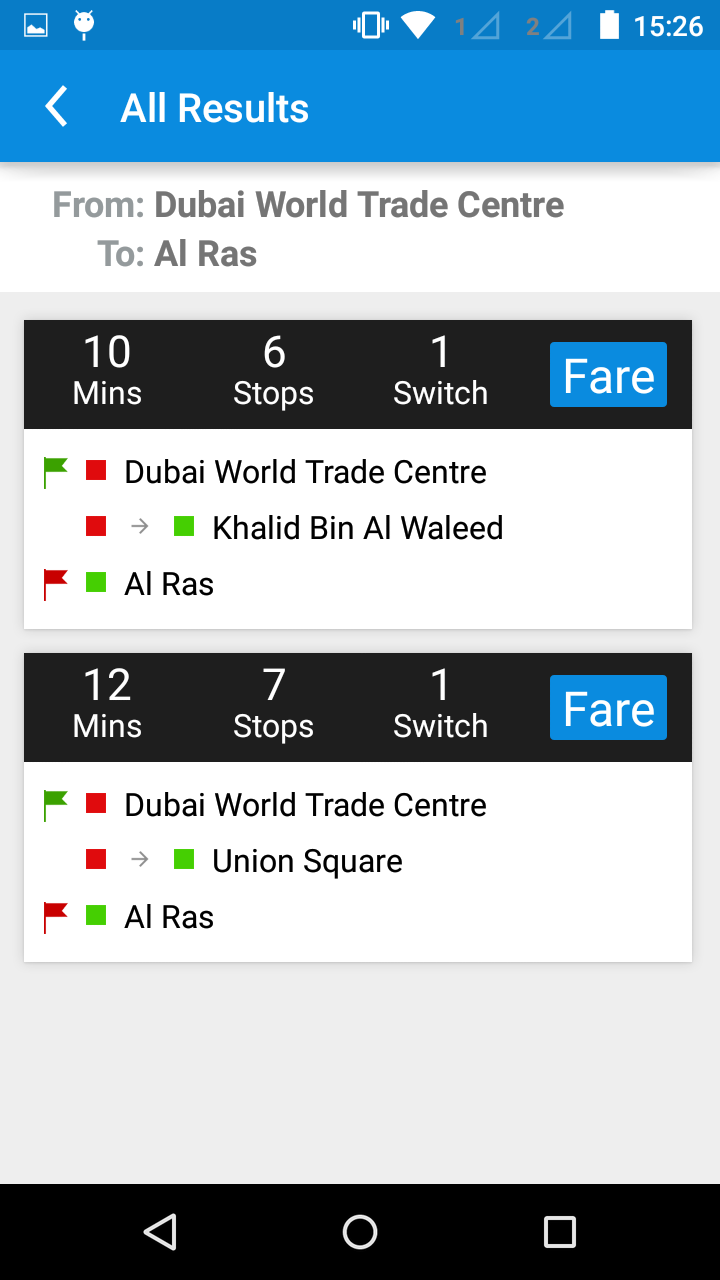Tap green start flag in first route
Viewport: 720px width, 1280px height.
tap(55, 472)
